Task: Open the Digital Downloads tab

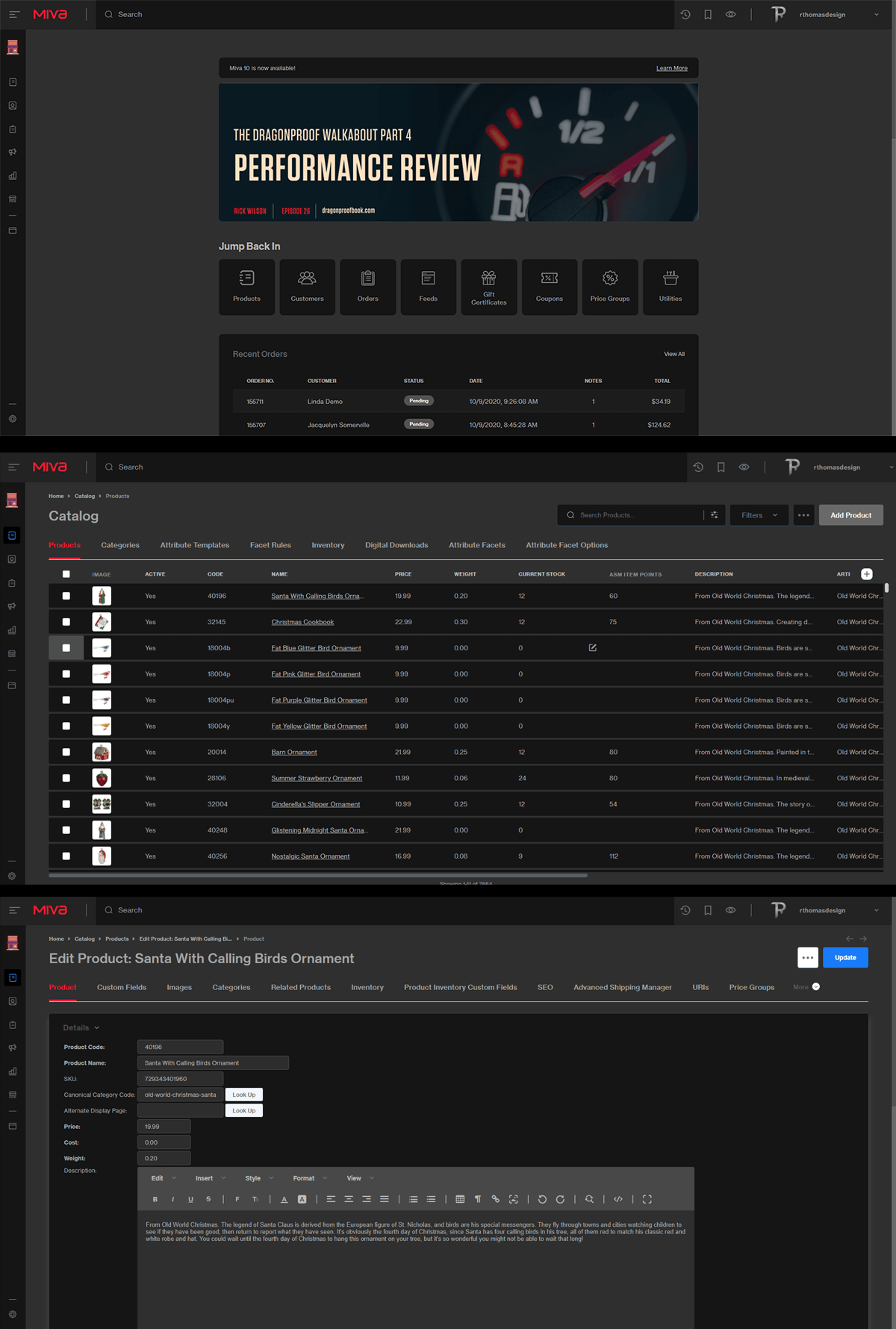Action: click(396, 545)
